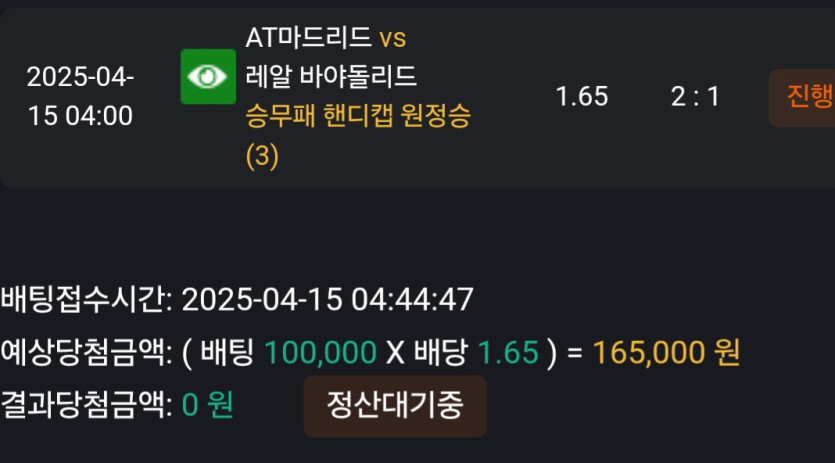Click the 예상당첨금액 label
Screen dimensions: 835x463
[x=86, y=353]
